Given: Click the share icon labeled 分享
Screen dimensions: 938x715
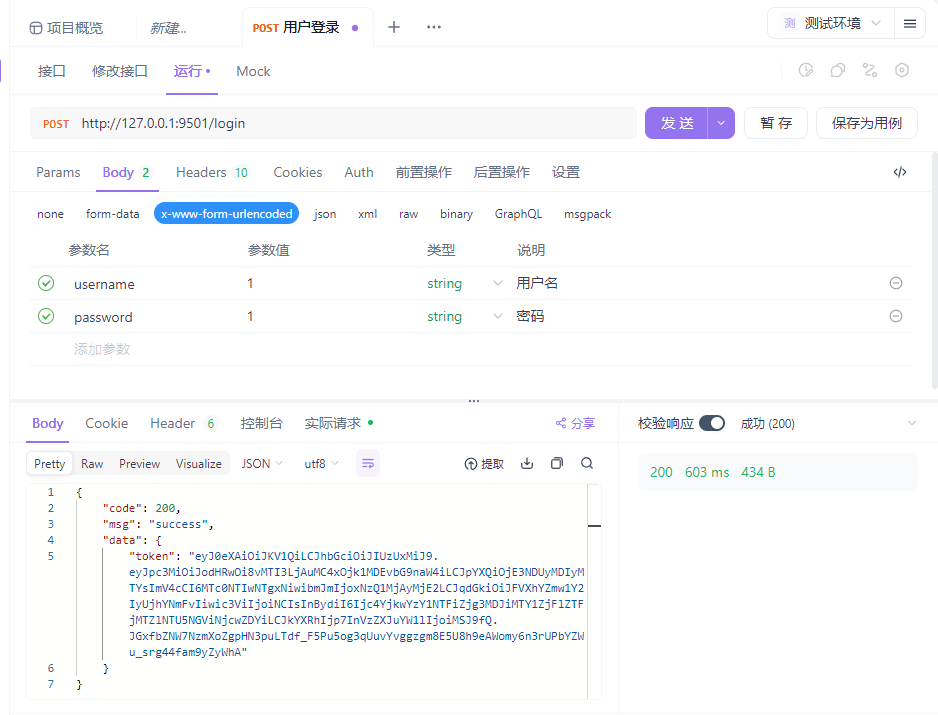Looking at the screenshot, I should click(x=575, y=424).
